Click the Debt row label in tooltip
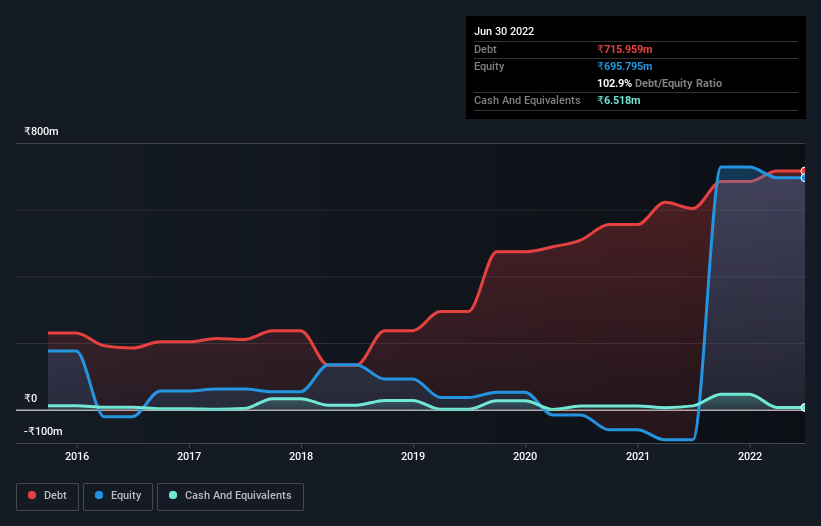Screen dimensions: 821x526 pyautogui.click(x=485, y=49)
